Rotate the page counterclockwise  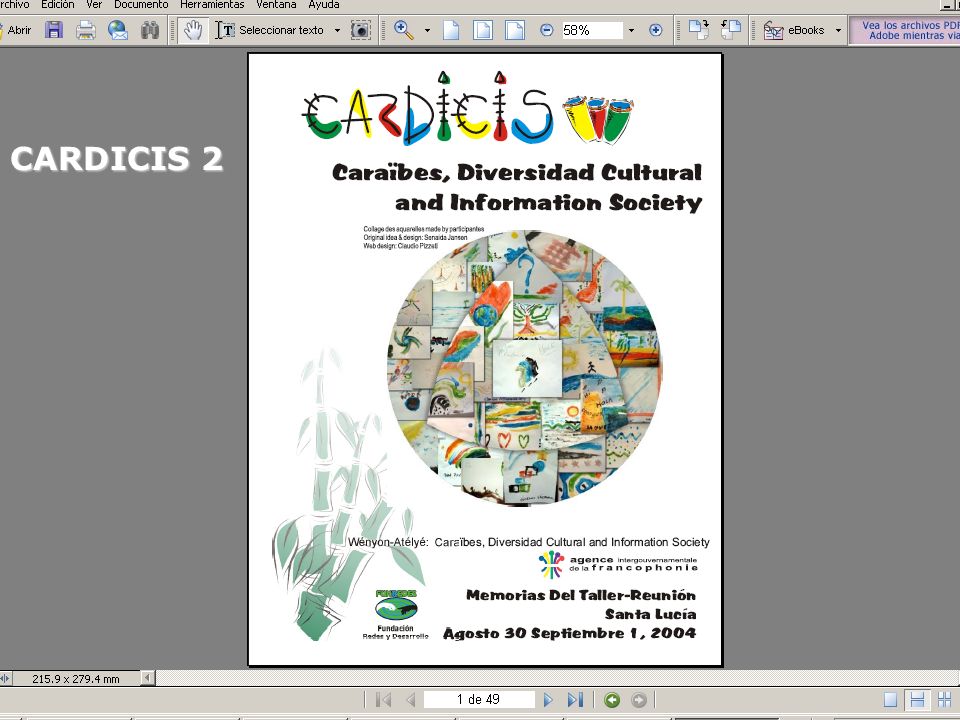click(x=731, y=29)
